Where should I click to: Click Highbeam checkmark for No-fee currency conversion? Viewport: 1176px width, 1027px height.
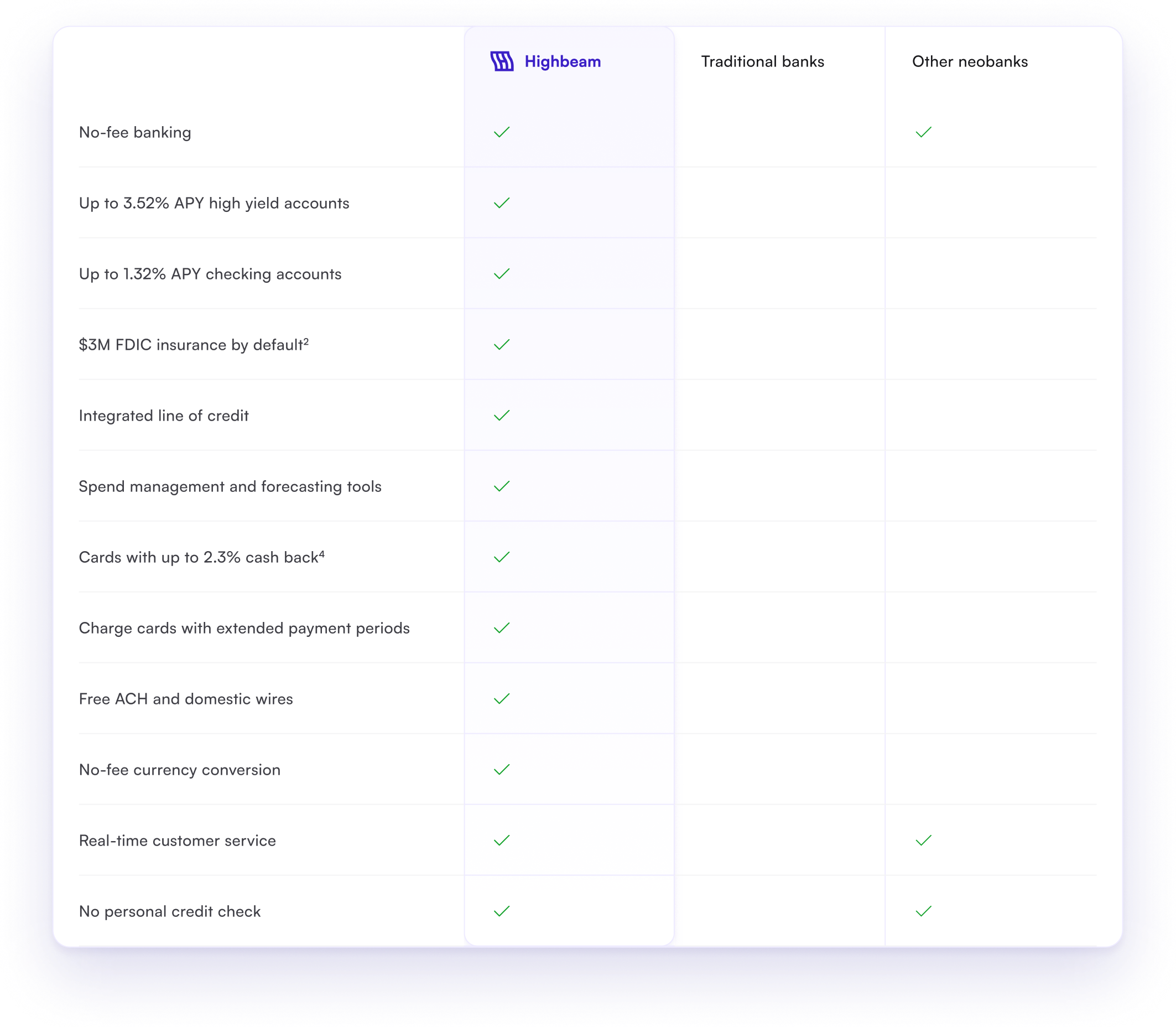[x=502, y=770]
